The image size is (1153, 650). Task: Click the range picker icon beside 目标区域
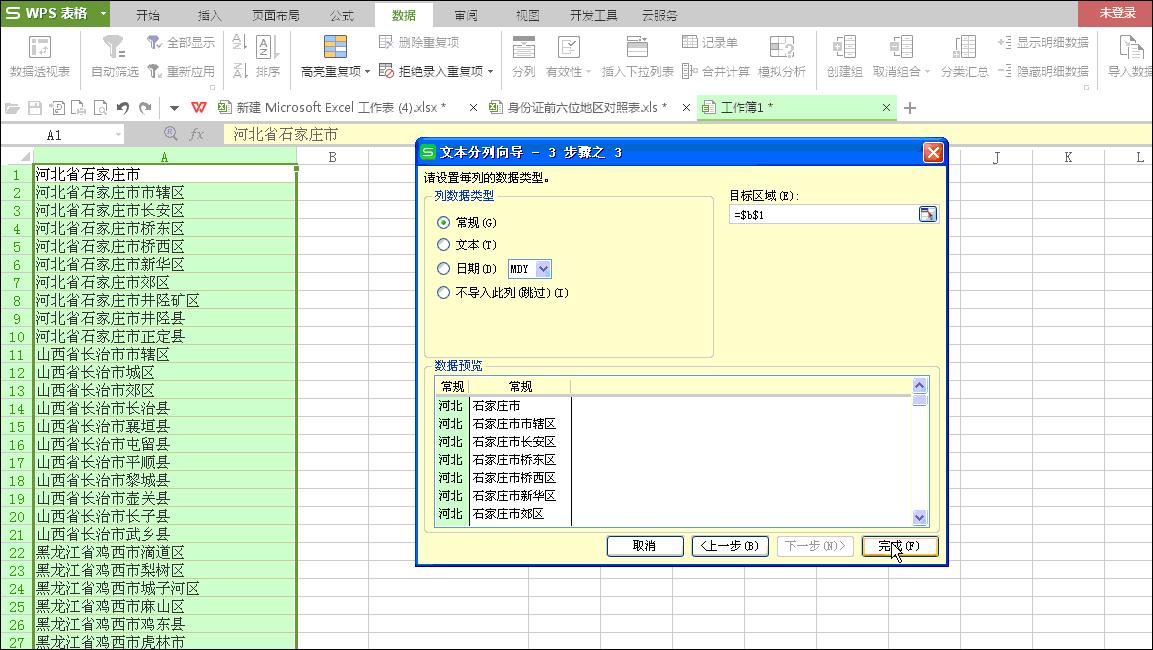(x=928, y=213)
